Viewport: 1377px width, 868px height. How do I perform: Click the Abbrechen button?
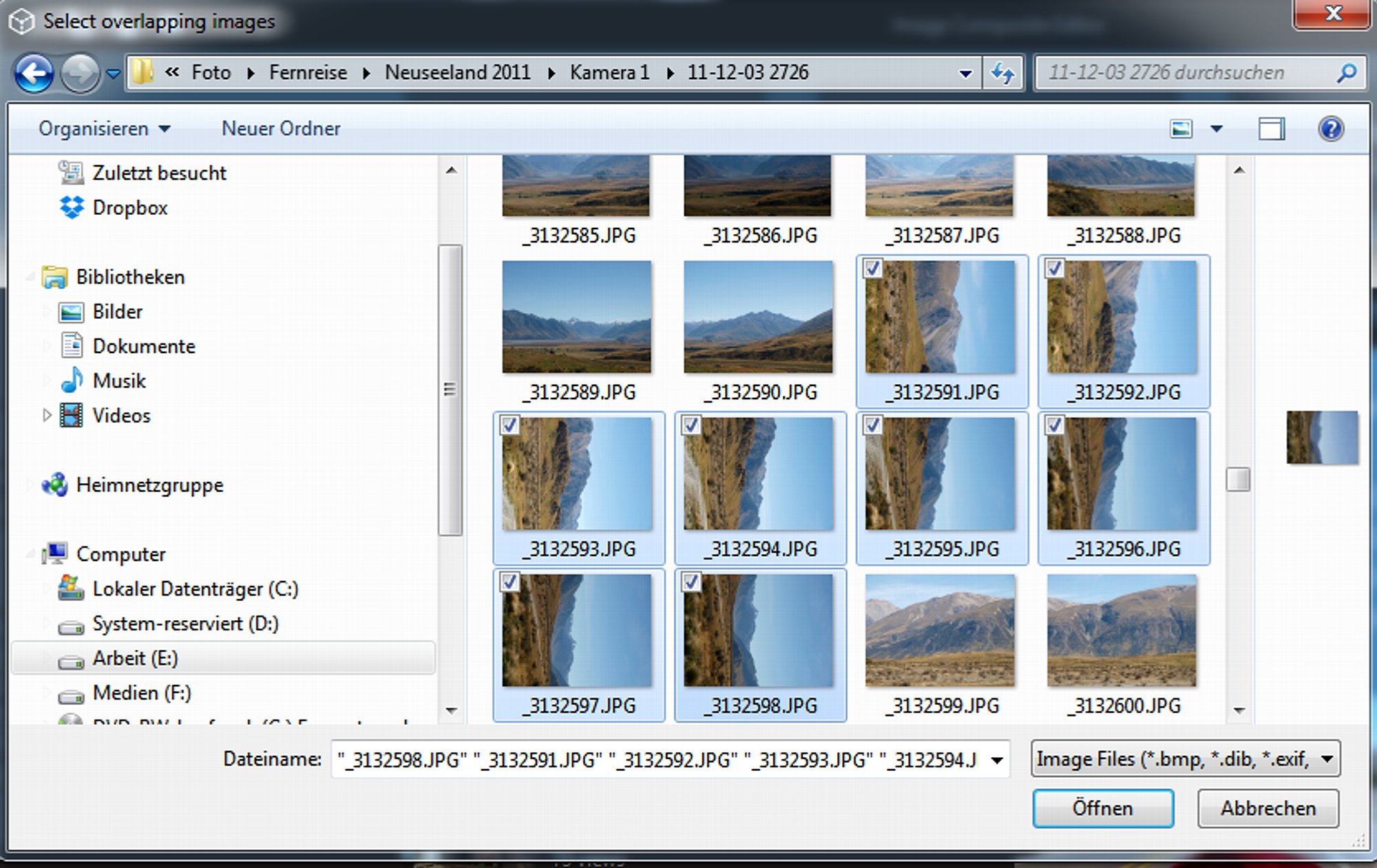pyautogui.click(x=1268, y=808)
